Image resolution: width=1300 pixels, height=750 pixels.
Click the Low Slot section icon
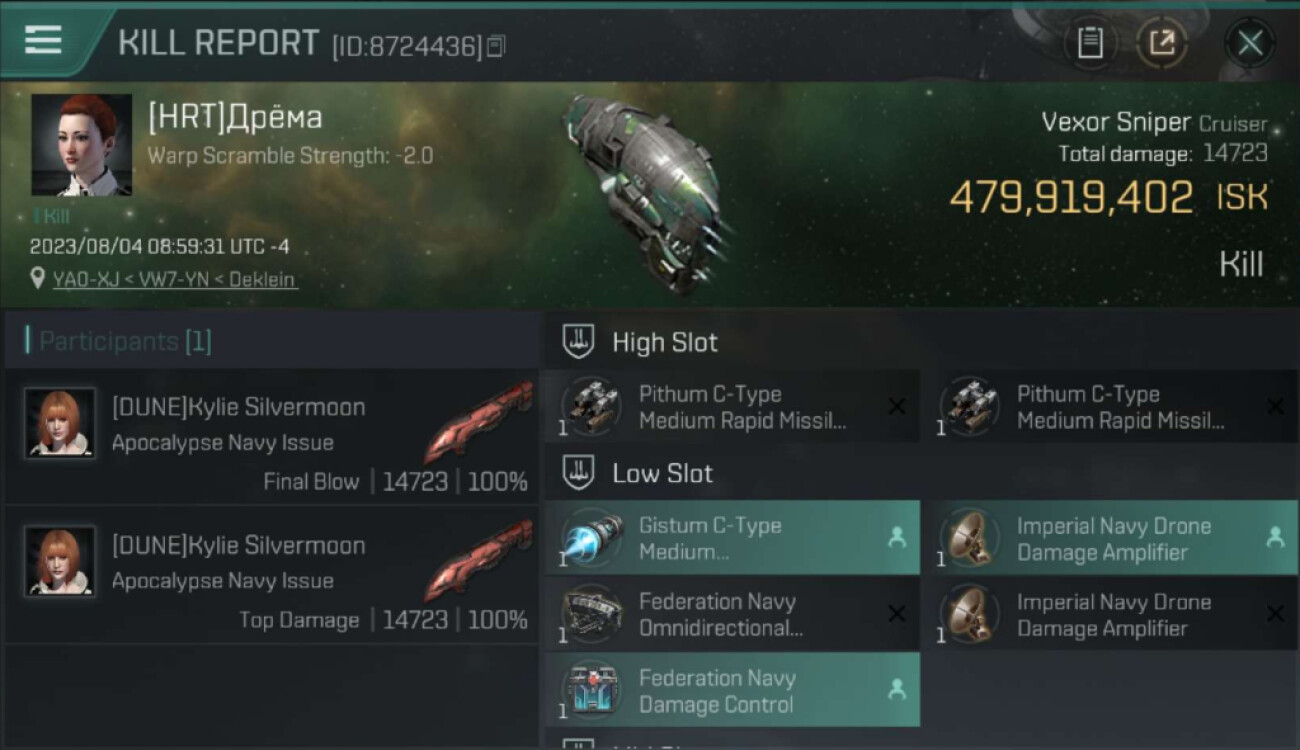579,473
